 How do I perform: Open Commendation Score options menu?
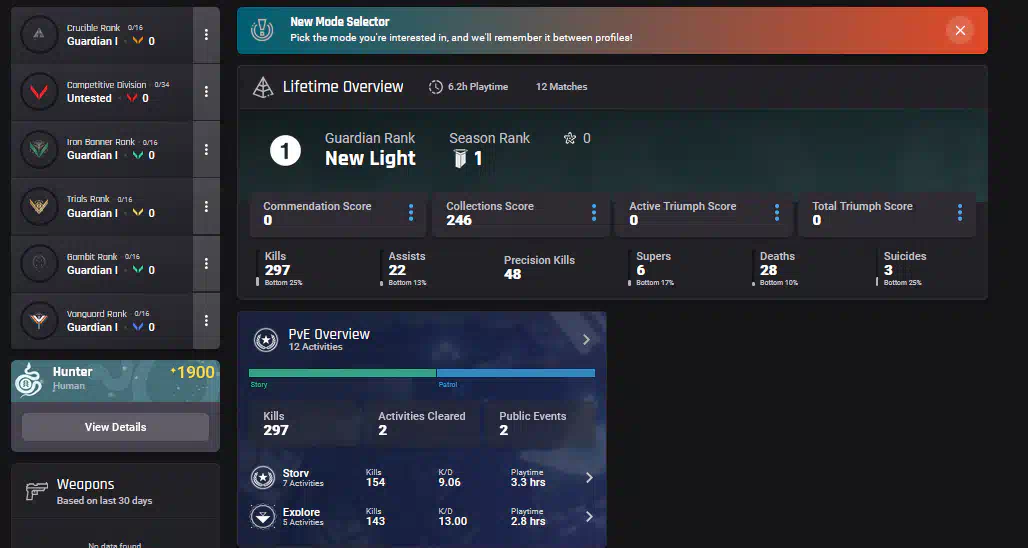tap(411, 212)
